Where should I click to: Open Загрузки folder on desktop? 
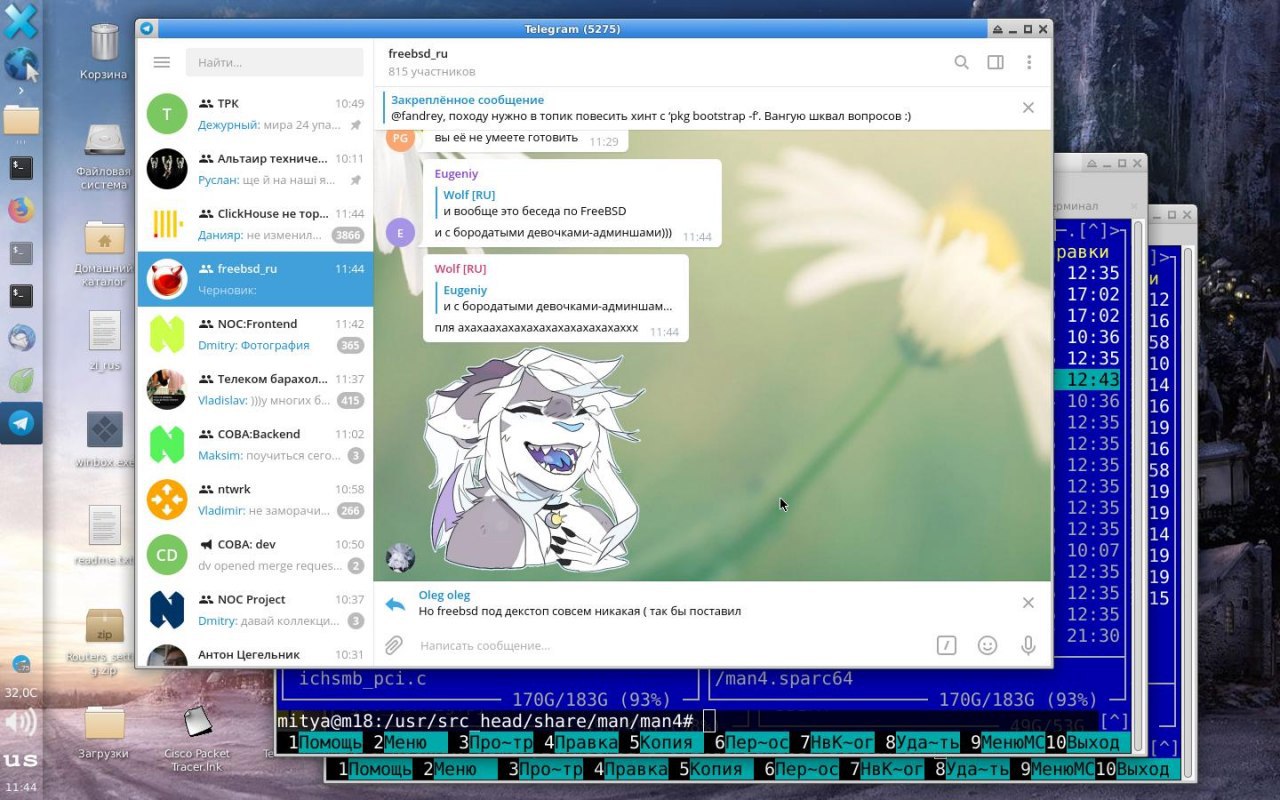[x=104, y=732]
